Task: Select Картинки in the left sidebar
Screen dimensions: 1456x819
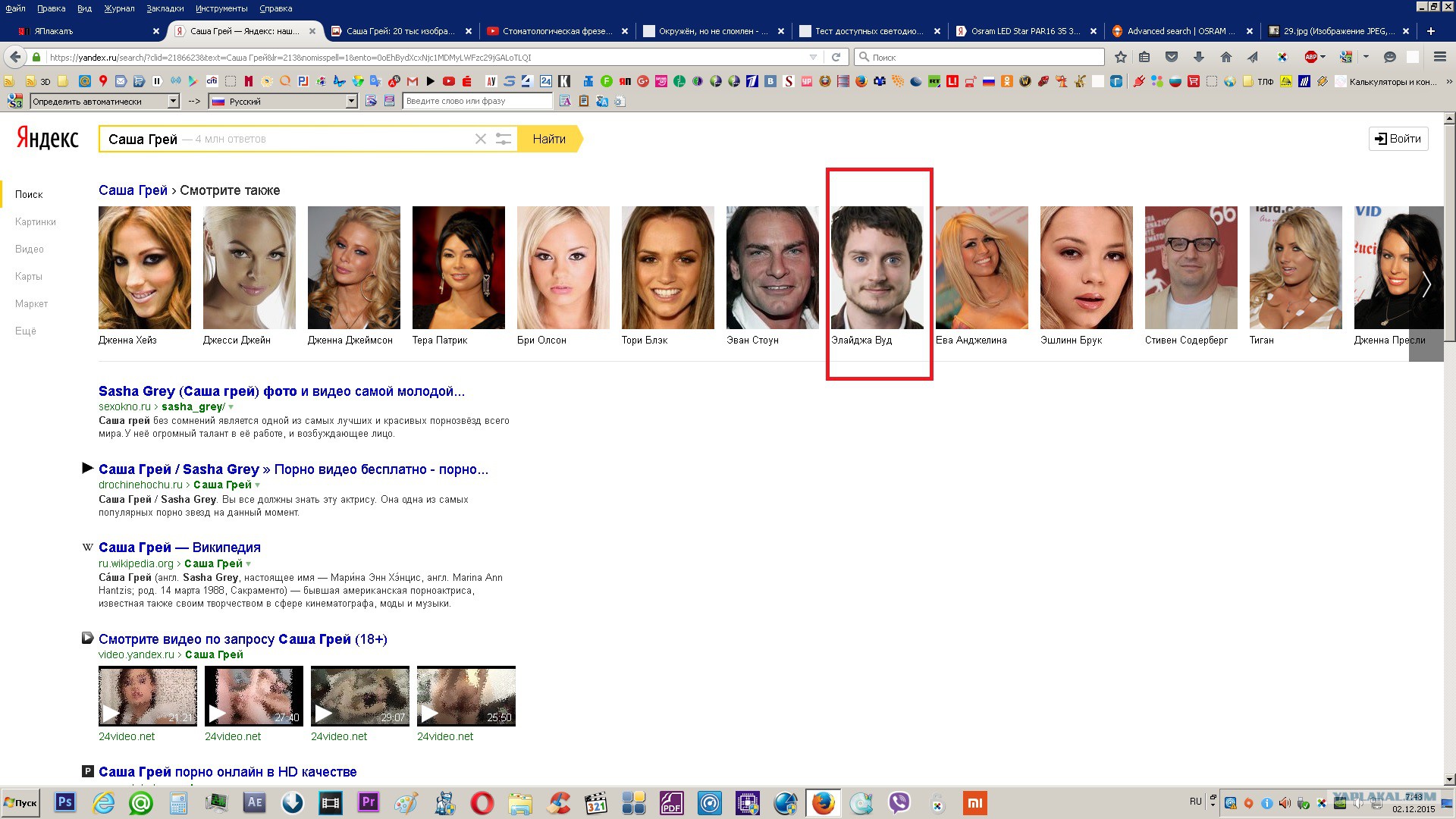Action: pyautogui.click(x=36, y=221)
